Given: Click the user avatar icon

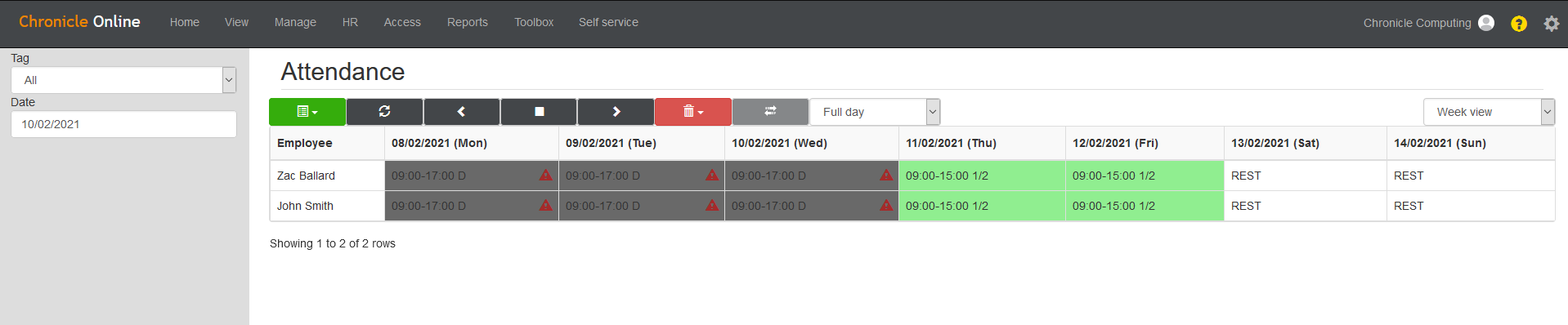Looking at the screenshot, I should pos(1486,23).
